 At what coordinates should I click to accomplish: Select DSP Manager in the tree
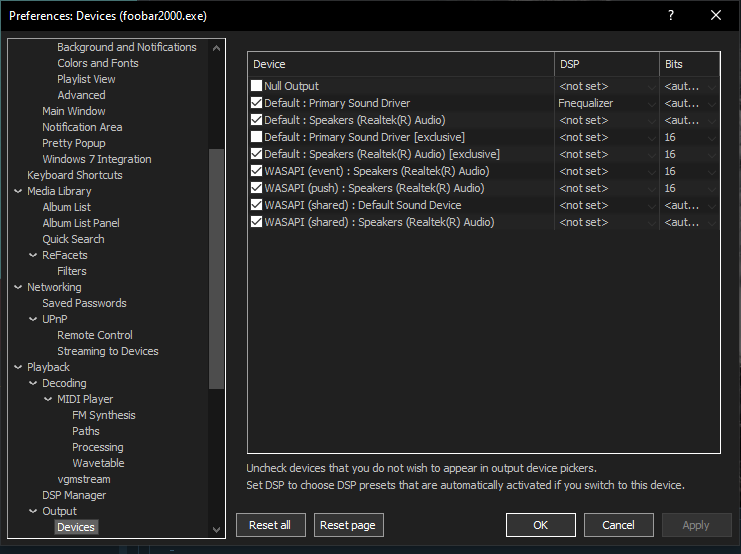[74, 495]
